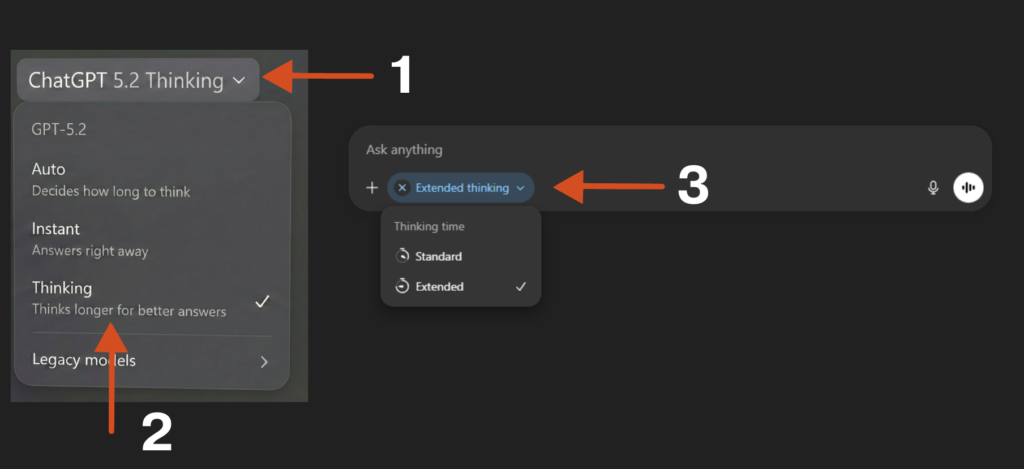Start voice mode with waveform icon
Screen dimensions: 1024x469
(x=968, y=187)
